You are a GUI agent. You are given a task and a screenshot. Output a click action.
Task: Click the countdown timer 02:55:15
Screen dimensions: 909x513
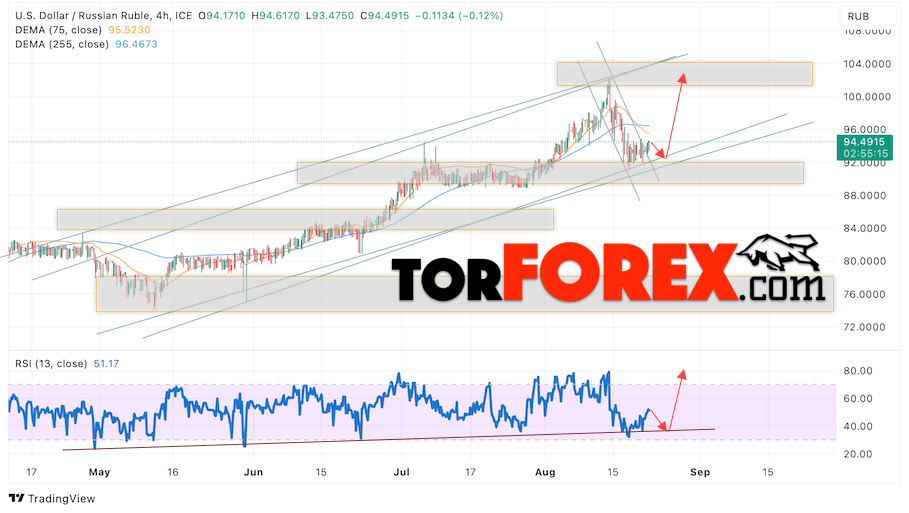(864, 154)
